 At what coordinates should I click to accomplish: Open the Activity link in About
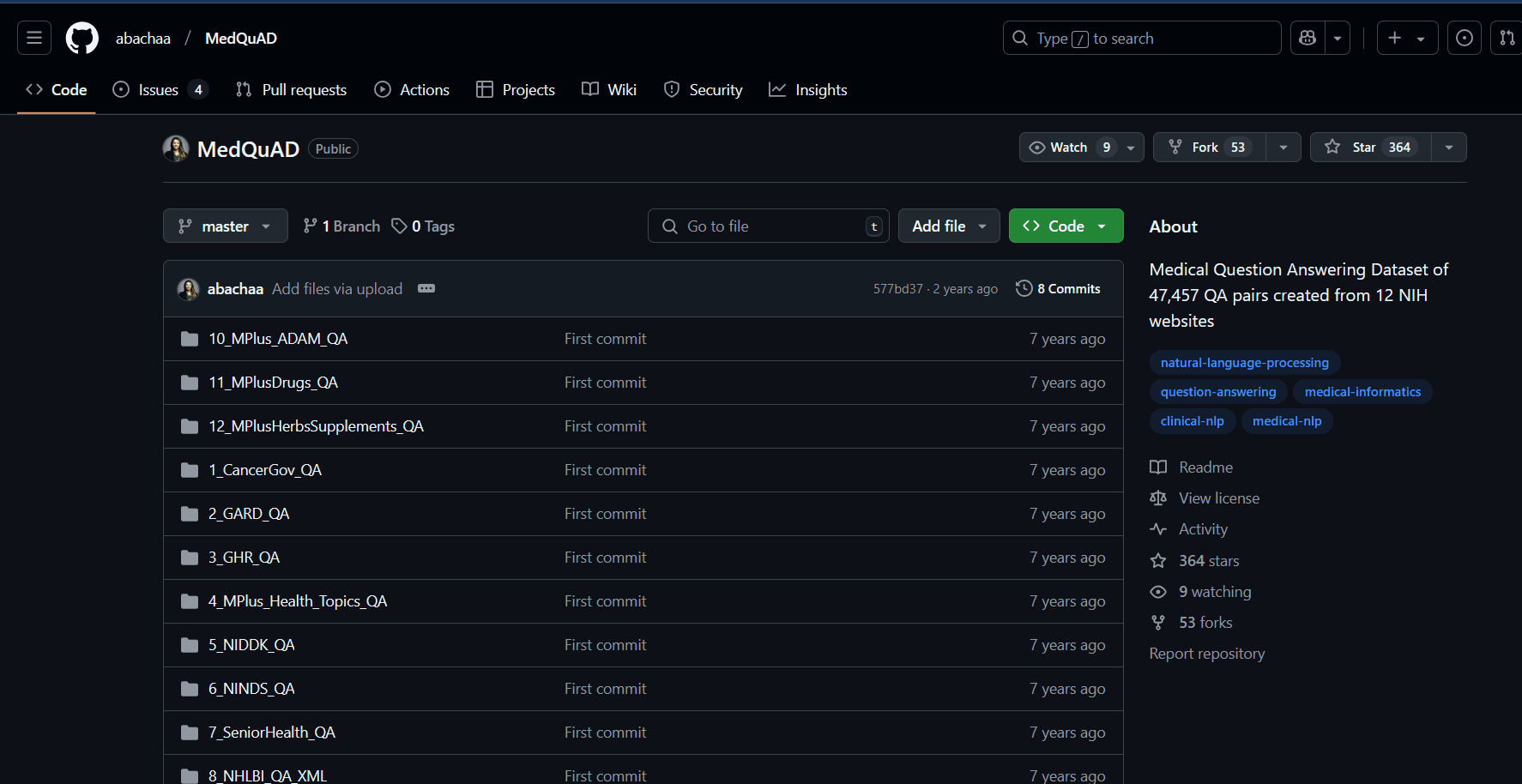point(1189,528)
